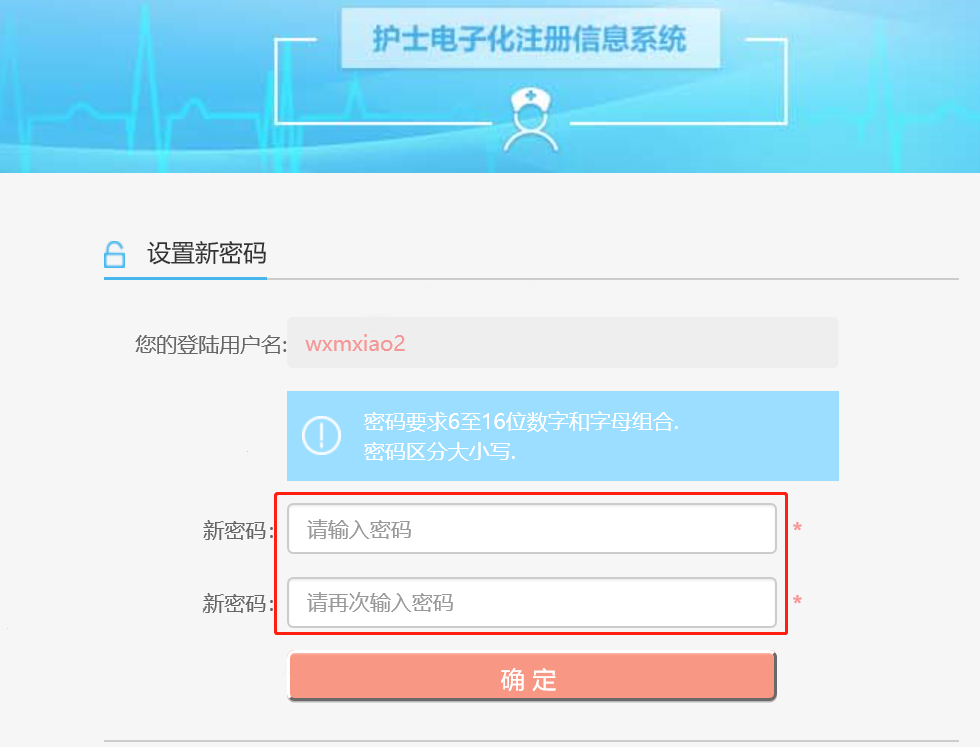Click the username field showing wxmxiao2

[x=562, y=344]
